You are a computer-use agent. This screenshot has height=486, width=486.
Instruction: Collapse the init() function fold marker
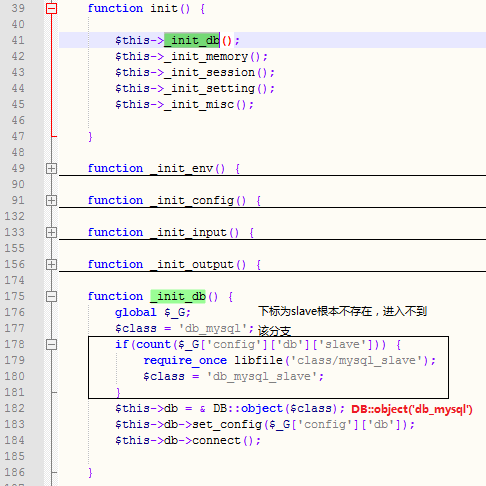[x=51, y=8]
